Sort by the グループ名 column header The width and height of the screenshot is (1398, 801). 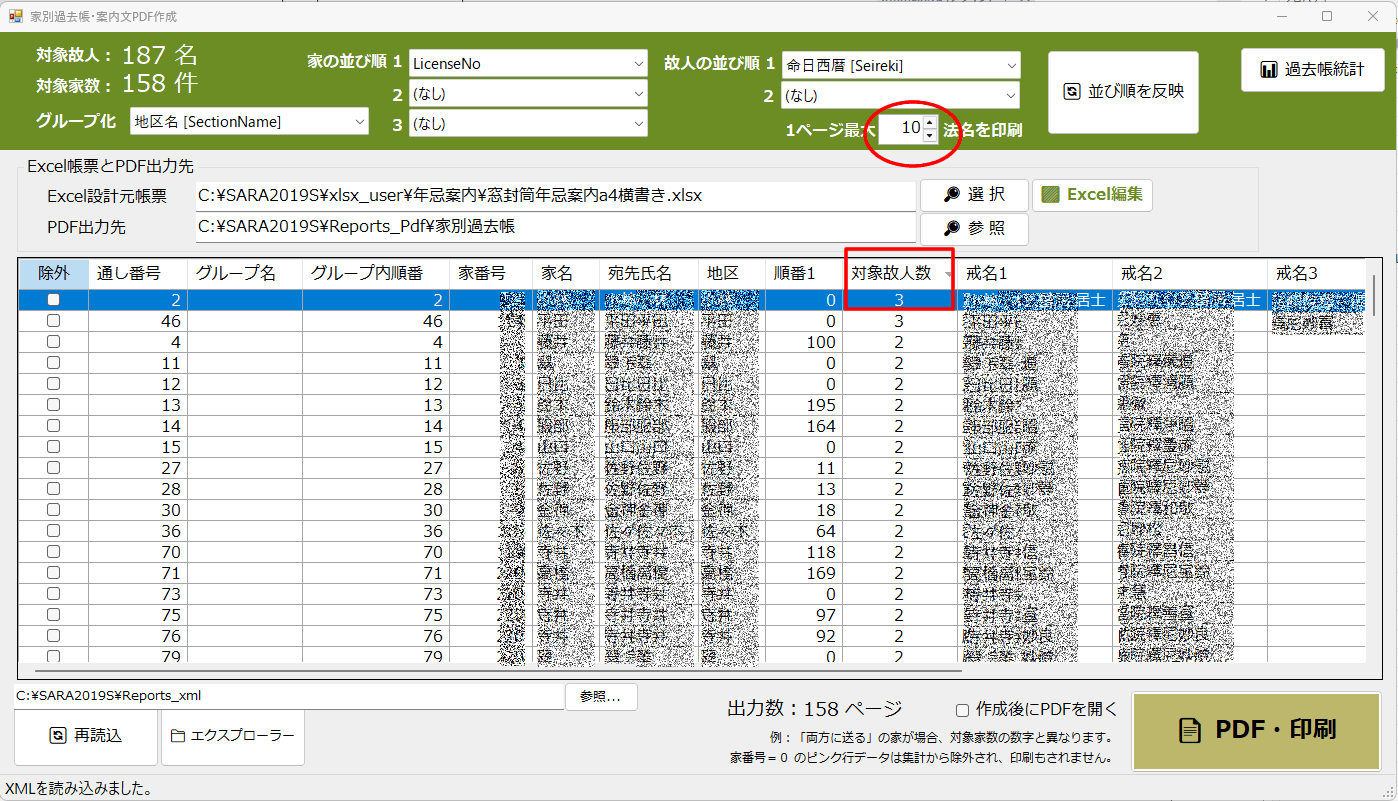click(x=245, y=273)
